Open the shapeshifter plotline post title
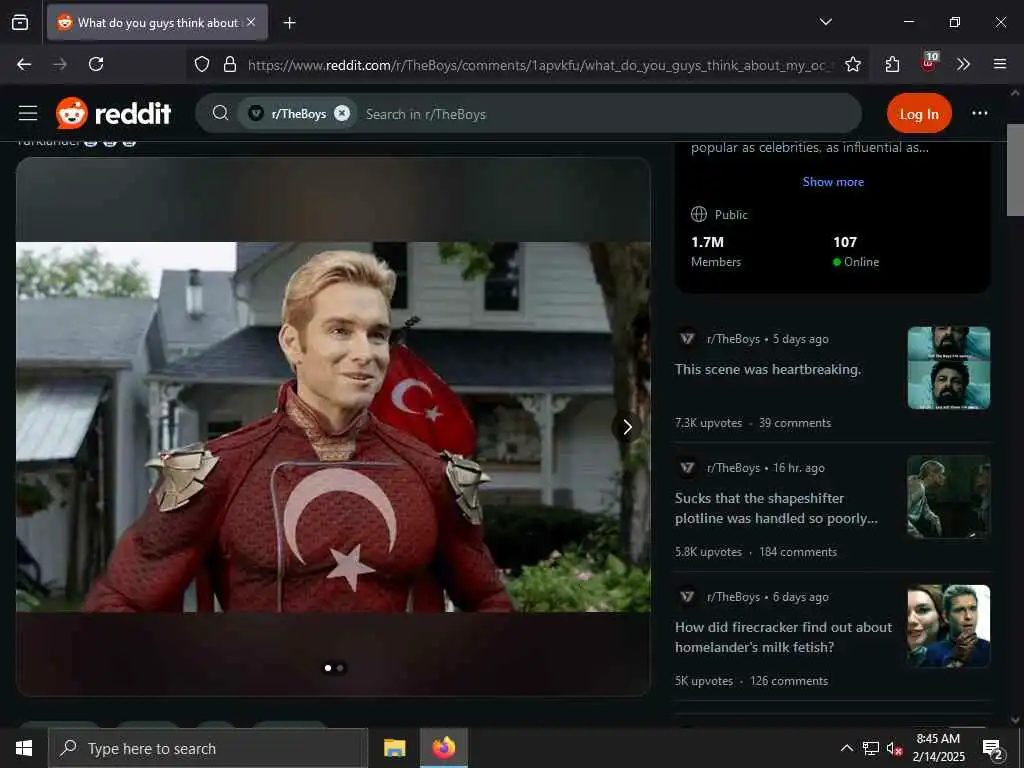 (x=776, y=507)
